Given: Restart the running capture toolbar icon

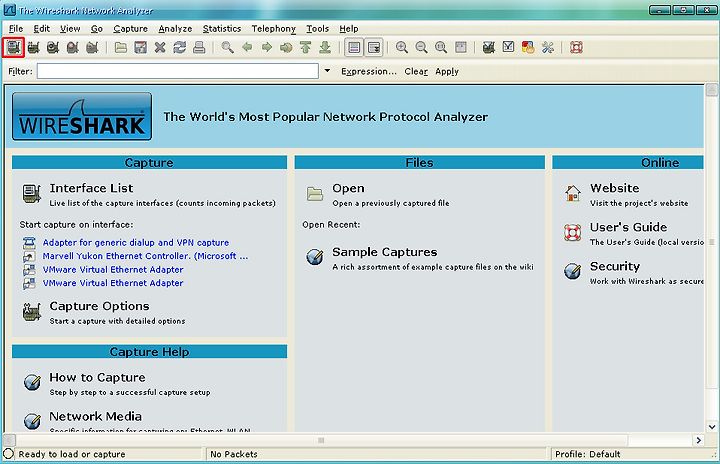Looking at the screenshot, I should click(92, 47).
